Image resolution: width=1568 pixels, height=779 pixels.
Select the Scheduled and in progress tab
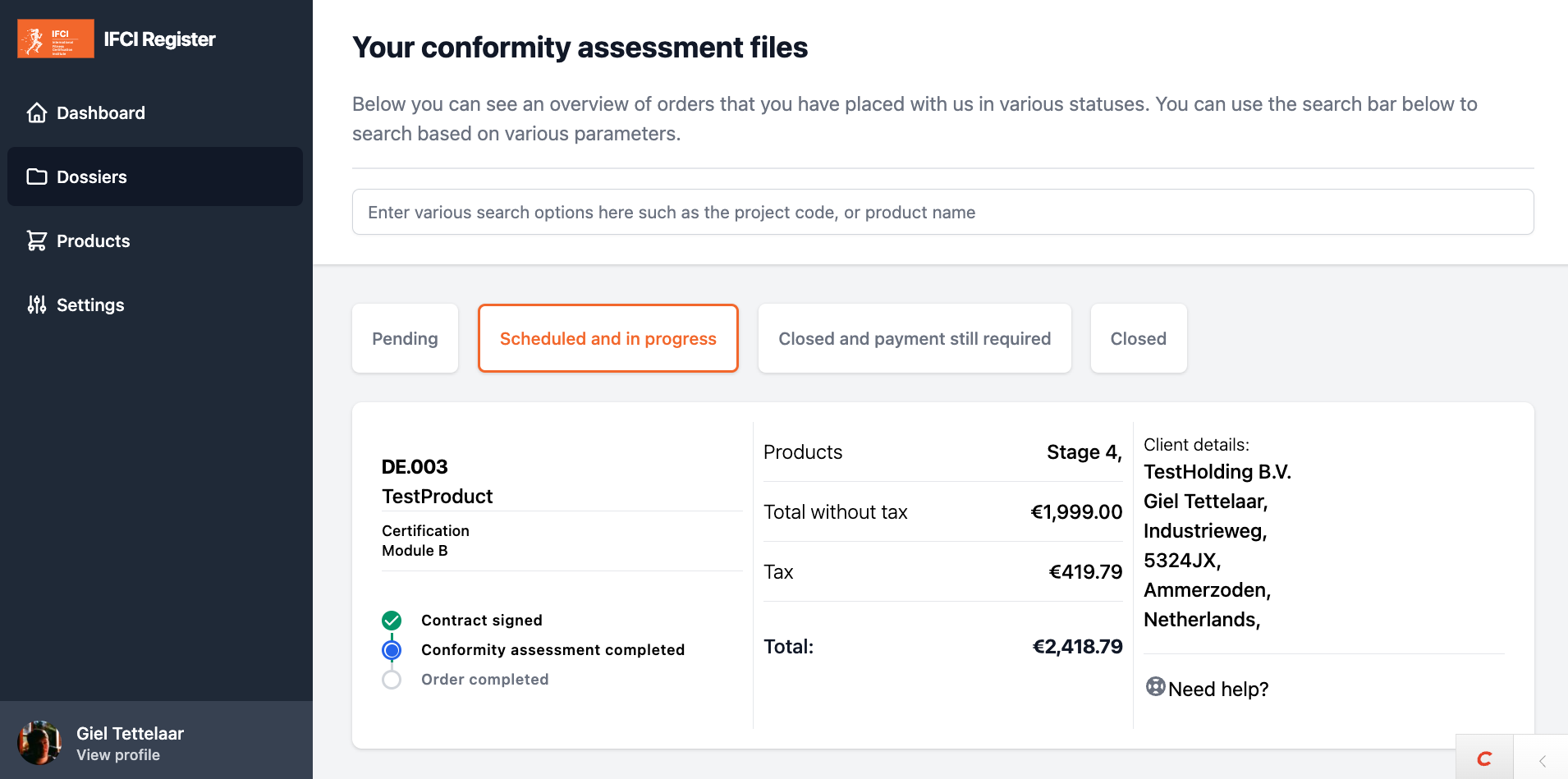tap(607, 338)
